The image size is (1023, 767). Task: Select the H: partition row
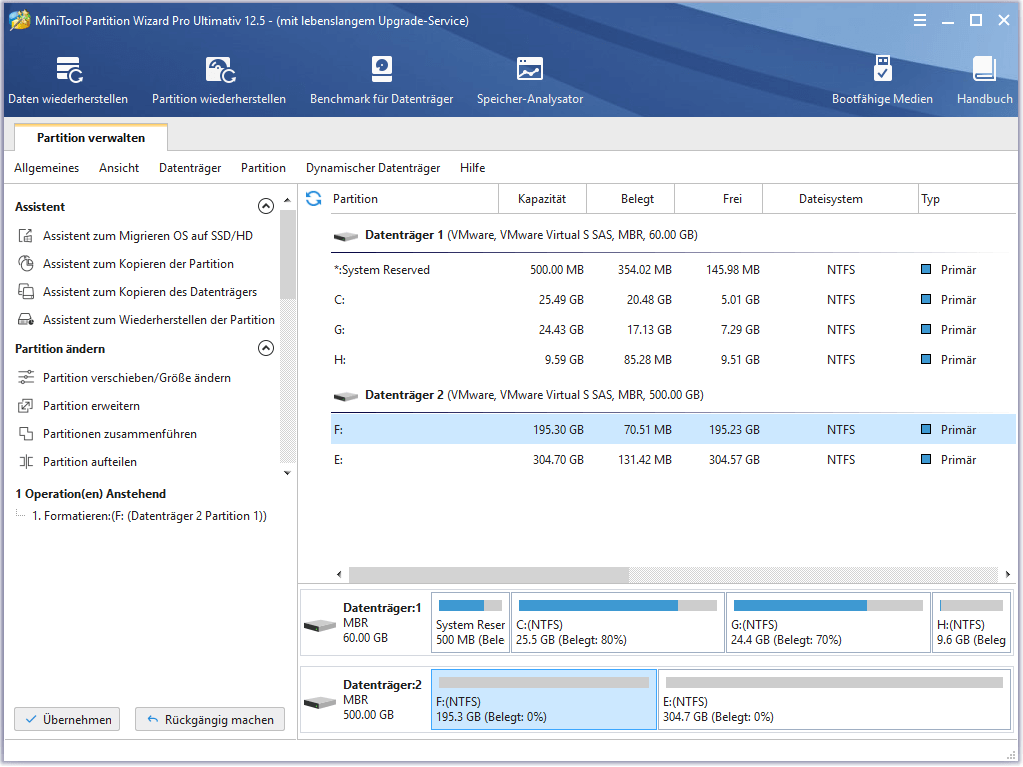tap(673, 359)
